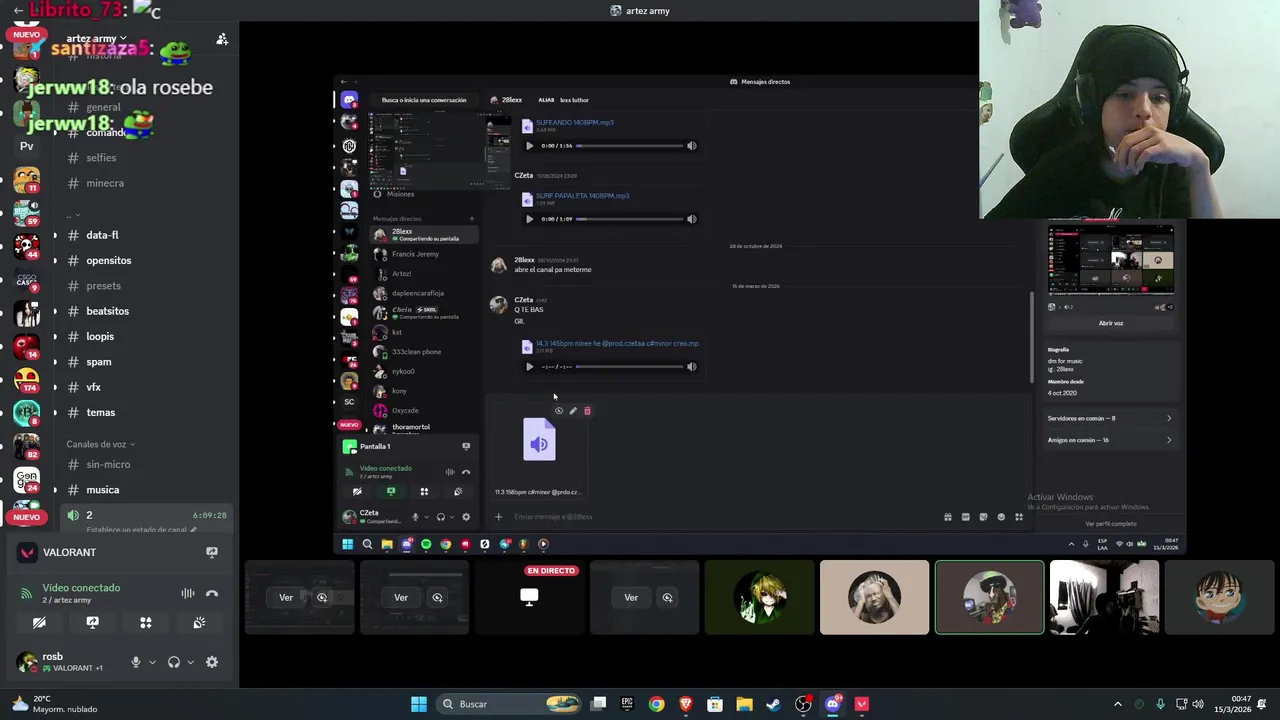
Task: Open headphone output options arrow
Action: [x=190, y=662]
